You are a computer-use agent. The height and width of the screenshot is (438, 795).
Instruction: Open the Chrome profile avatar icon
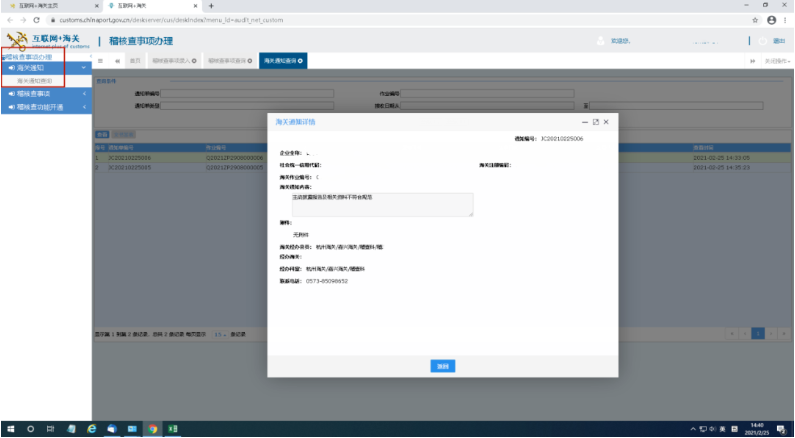point(772,20)
